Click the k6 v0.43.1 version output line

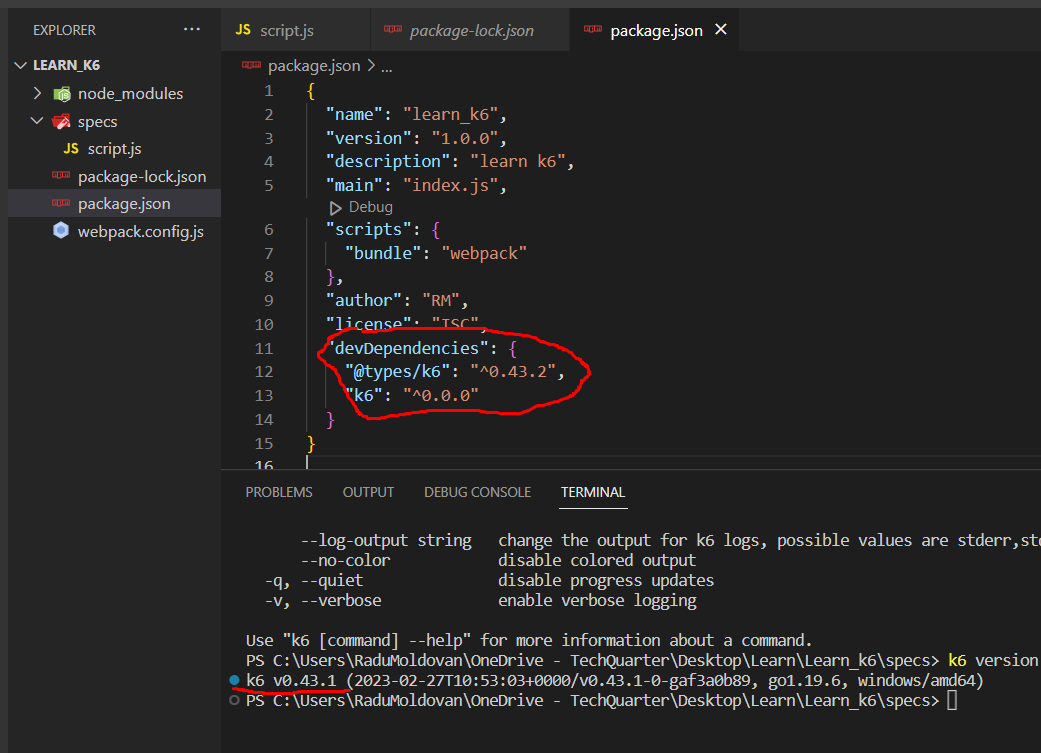coord(614,681)
